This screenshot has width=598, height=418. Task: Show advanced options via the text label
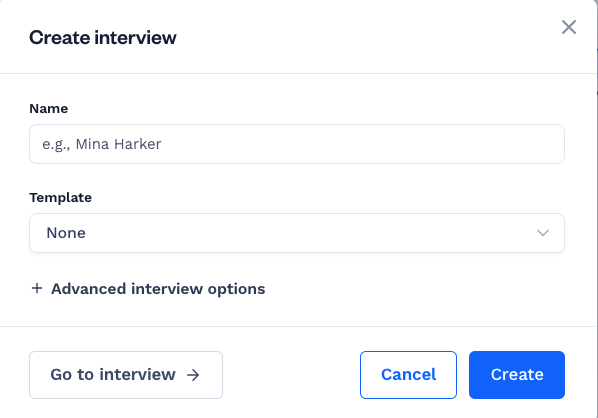tap(158, 289)
